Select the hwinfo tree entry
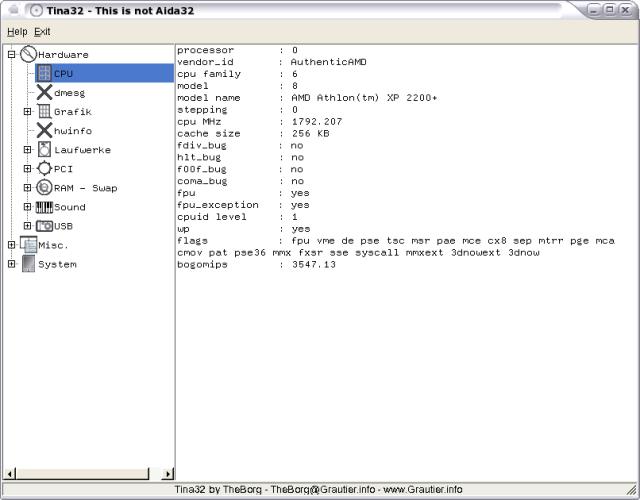Image resolution: width=640 pixels, height=500 pixels. point(73,131)
